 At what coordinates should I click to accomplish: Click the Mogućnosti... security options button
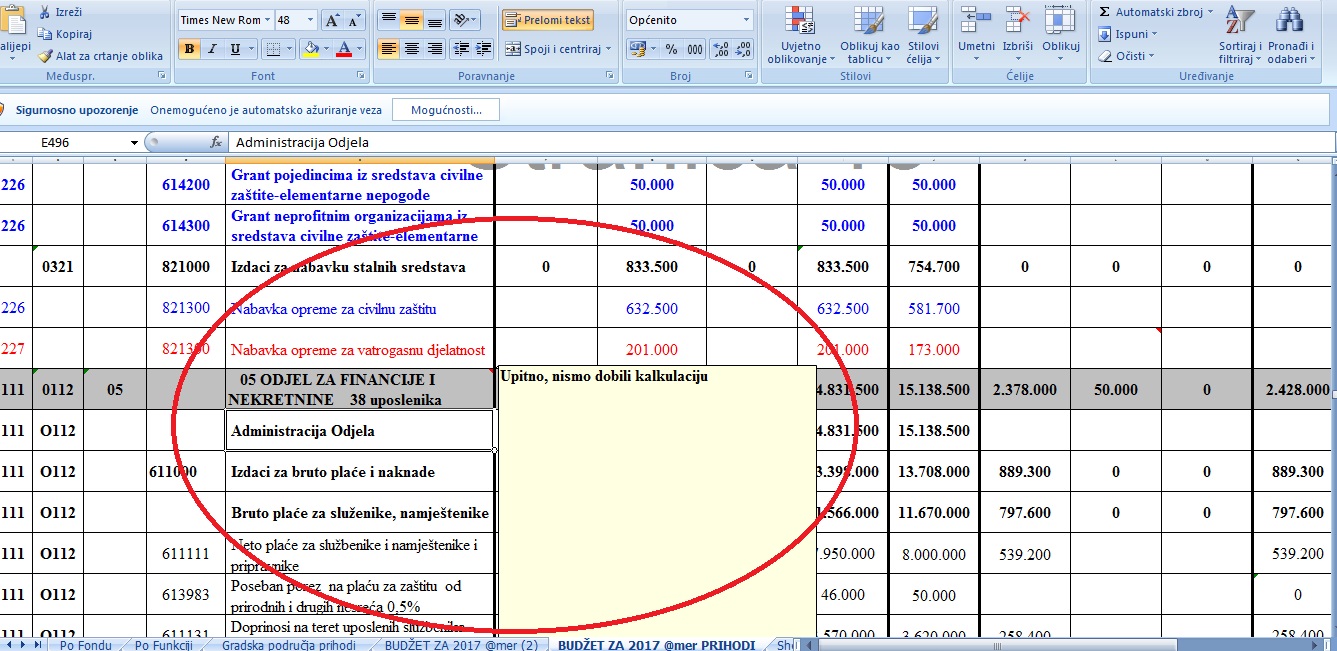pyautogui.click(x=445, y=110)
